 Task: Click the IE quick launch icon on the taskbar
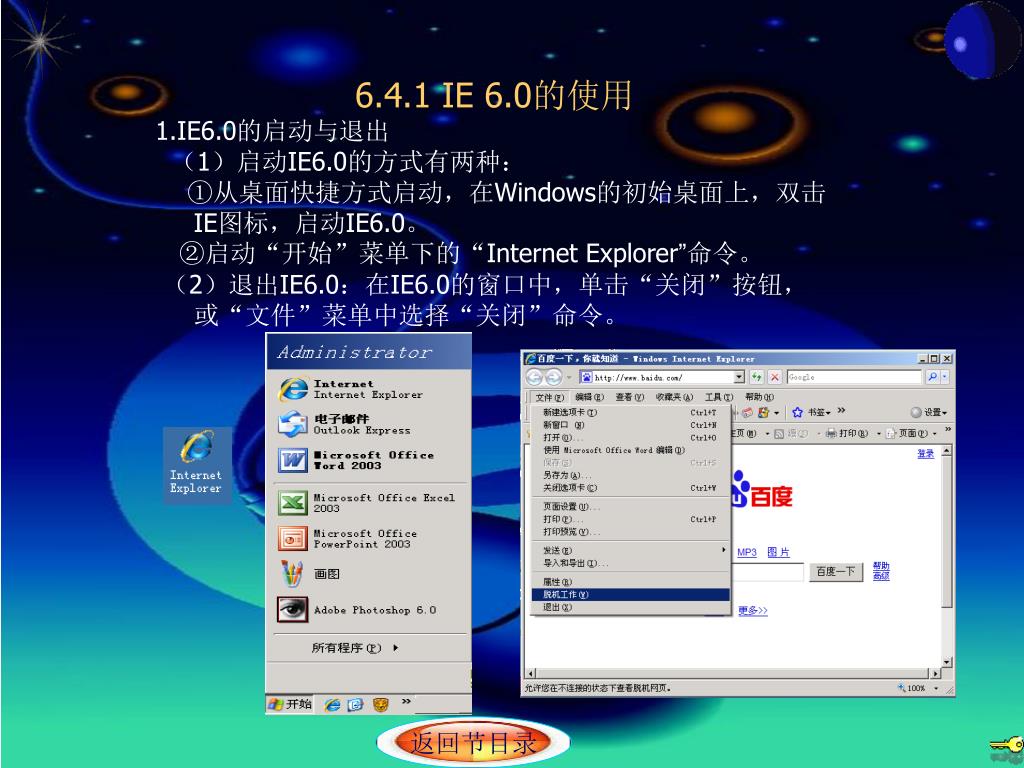[332, 705]
